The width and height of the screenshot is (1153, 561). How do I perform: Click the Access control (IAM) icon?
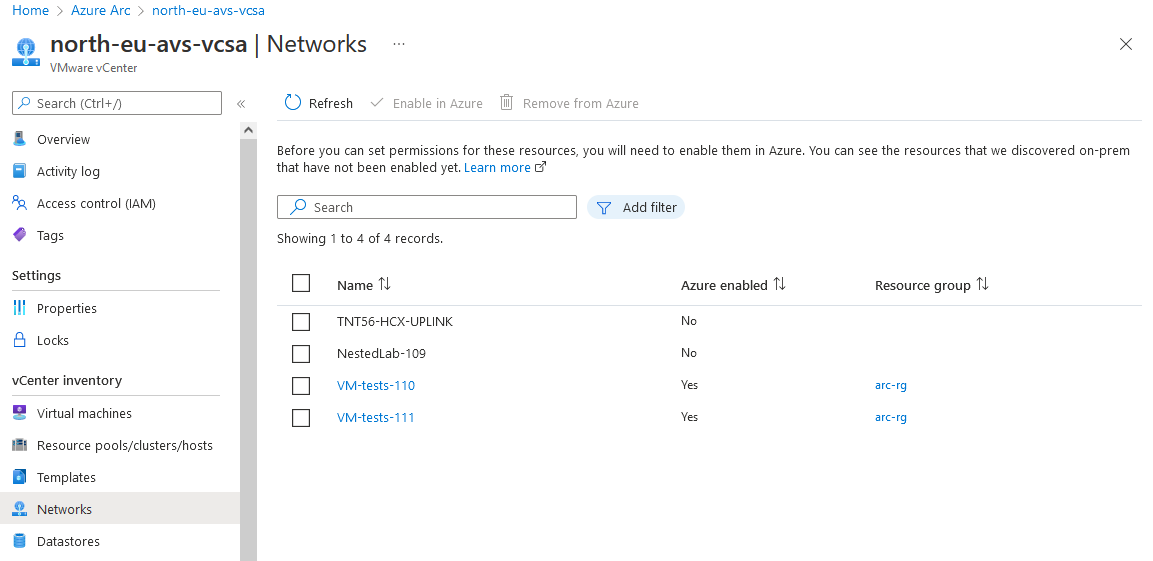click(20, 203)
